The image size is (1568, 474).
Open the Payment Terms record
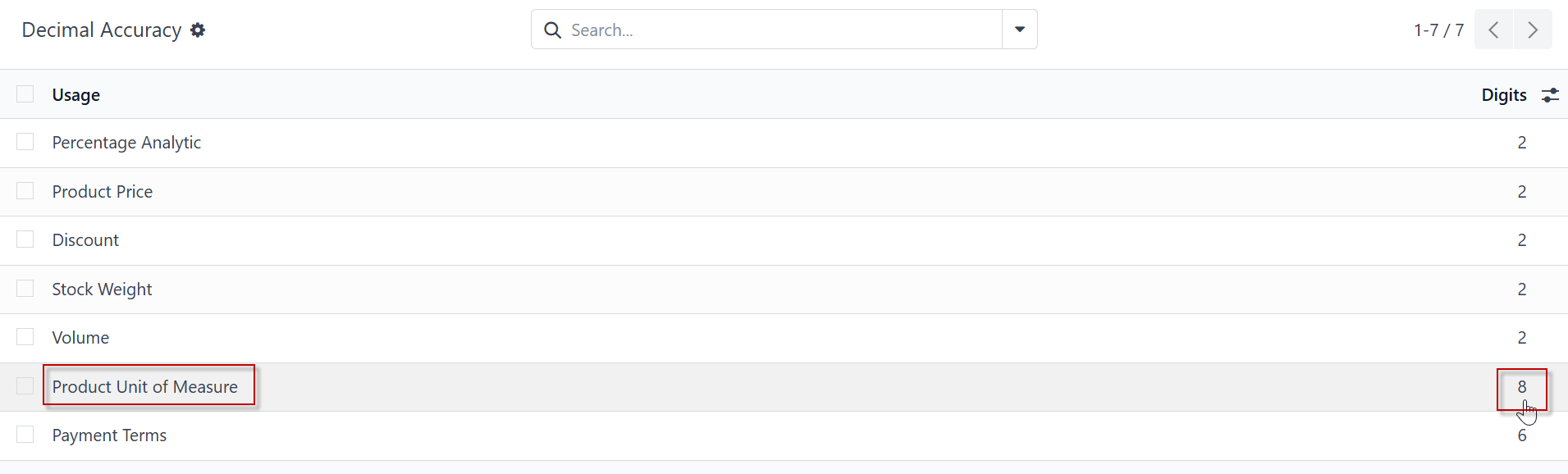click(x=109, y=435)
